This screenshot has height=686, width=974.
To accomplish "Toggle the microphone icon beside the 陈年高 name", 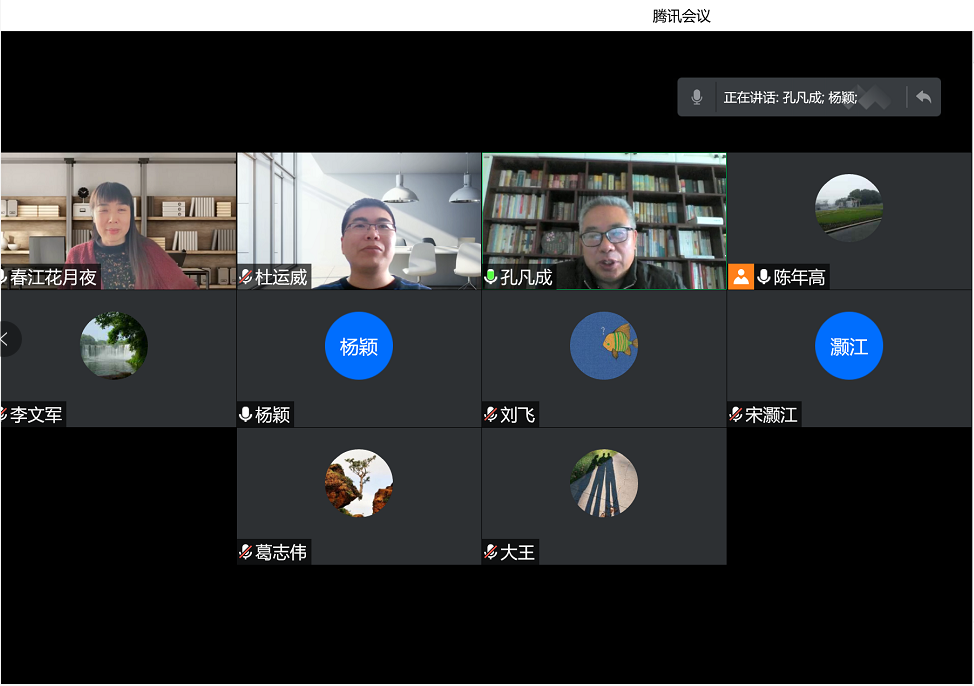I will coord(764,277).
